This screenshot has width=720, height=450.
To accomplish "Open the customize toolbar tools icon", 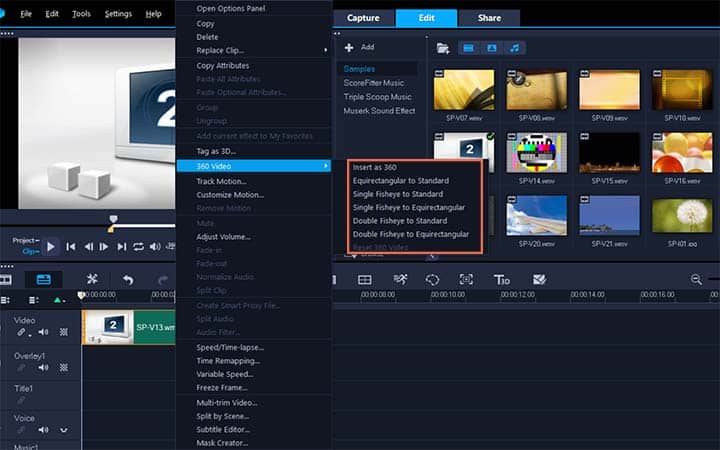I will coord(92,279).
